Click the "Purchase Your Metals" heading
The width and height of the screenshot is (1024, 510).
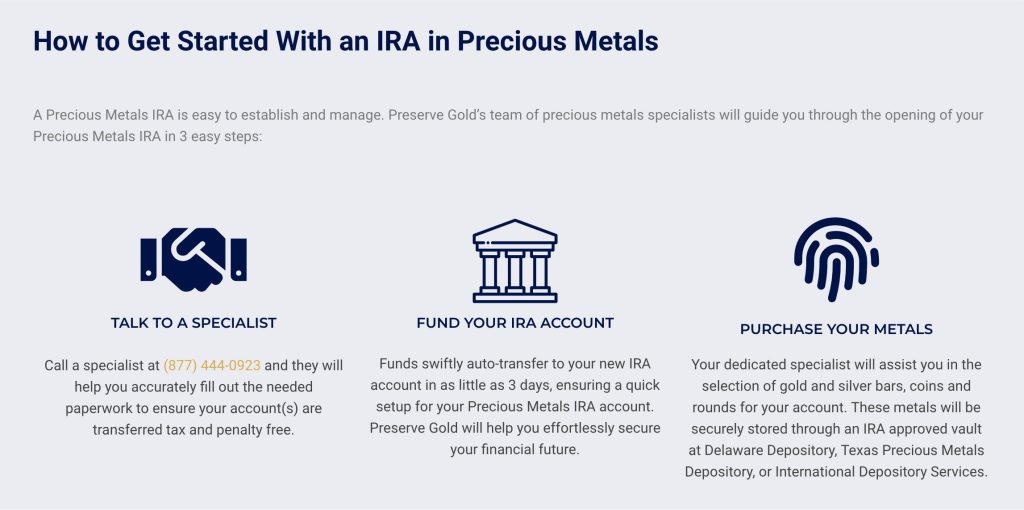[836, 329]
